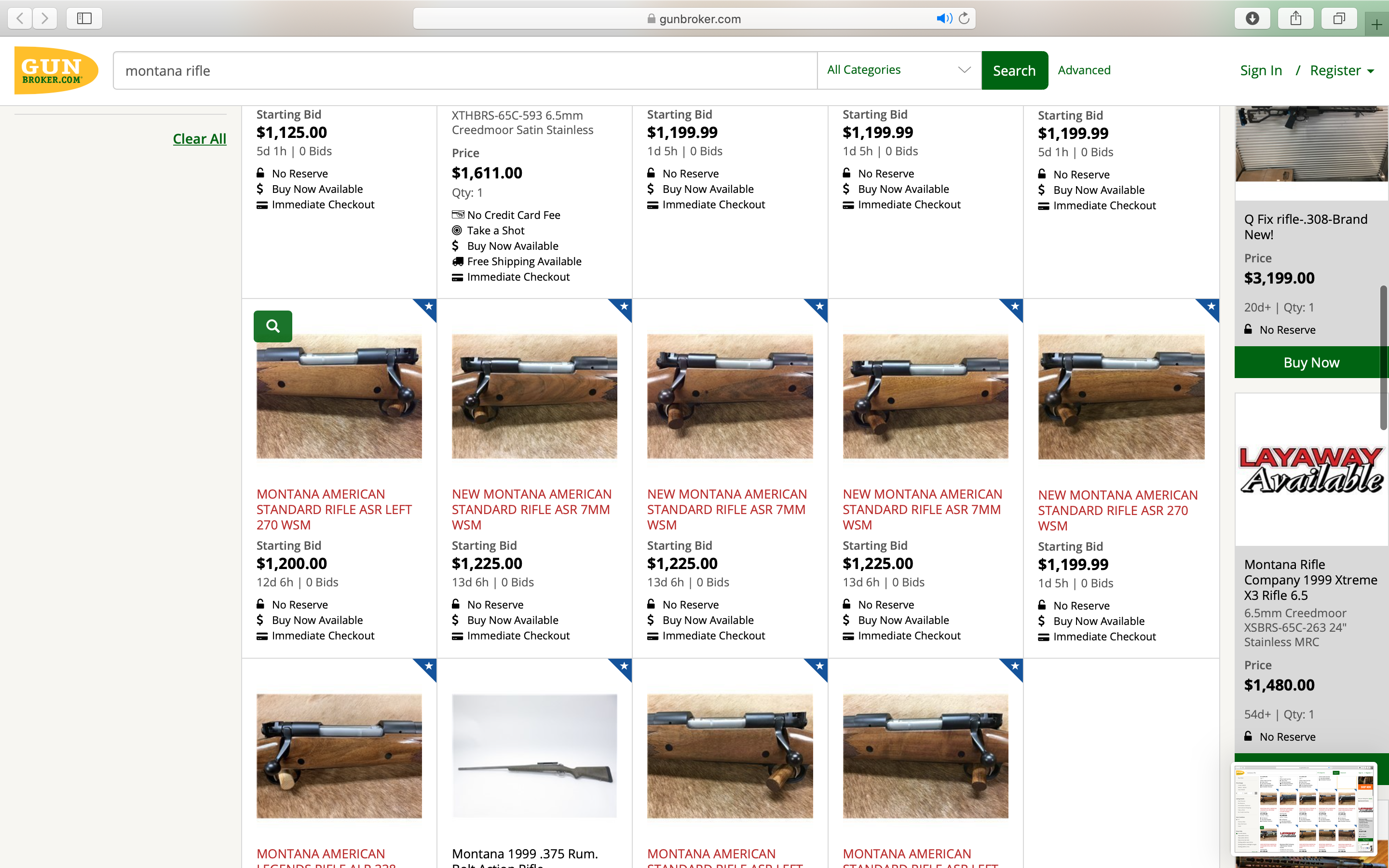Show all tabs overview icon

coord(1339,18)
